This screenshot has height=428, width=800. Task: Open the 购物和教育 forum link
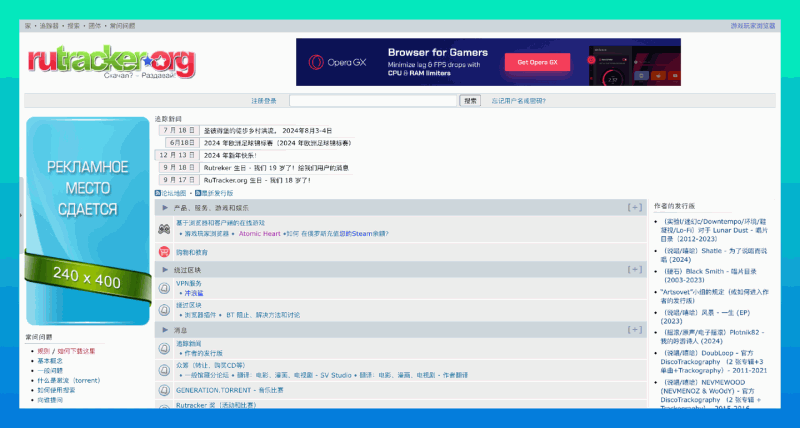click(192, 253)
